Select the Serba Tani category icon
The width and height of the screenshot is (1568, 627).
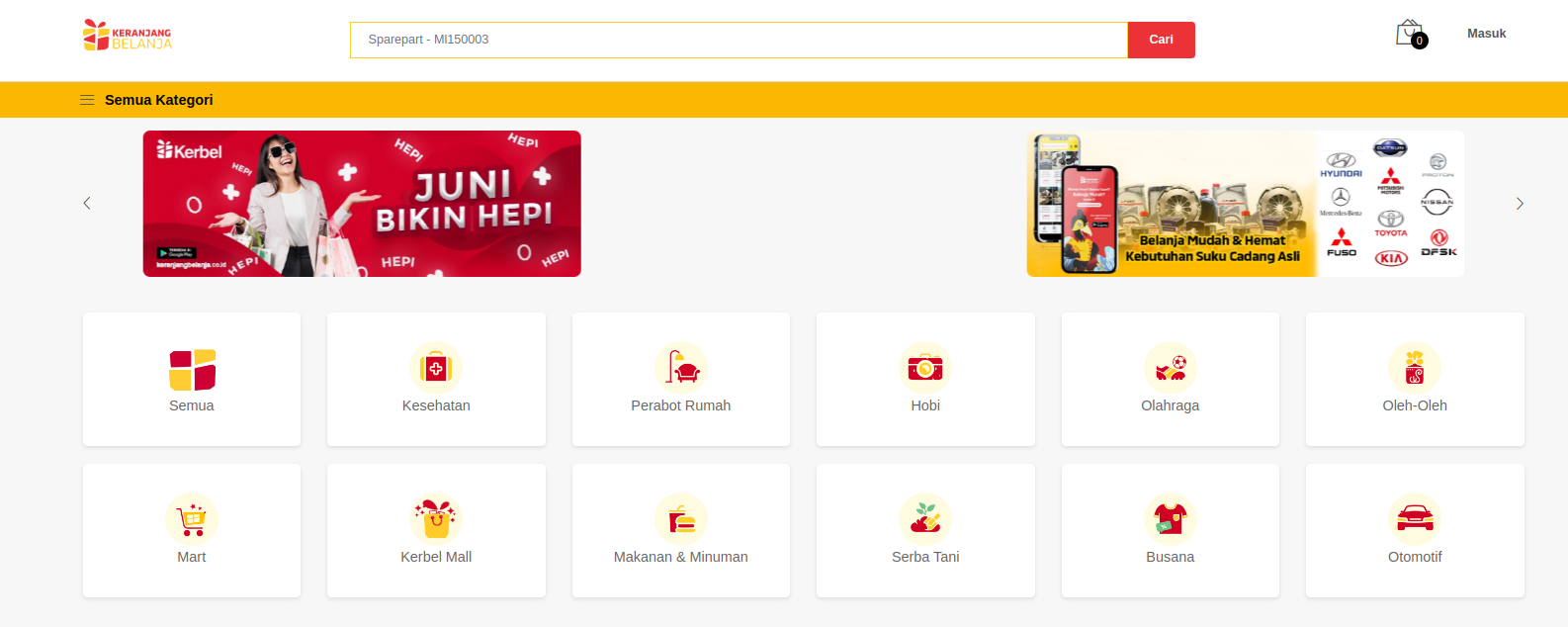(x=925, y=519)
